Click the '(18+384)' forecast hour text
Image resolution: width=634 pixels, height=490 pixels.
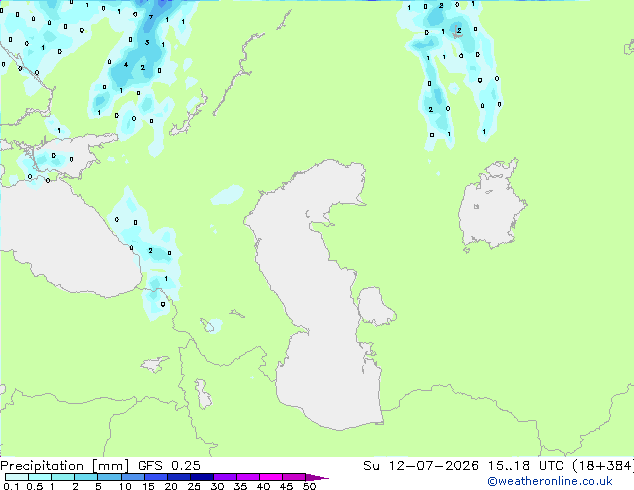602,465
